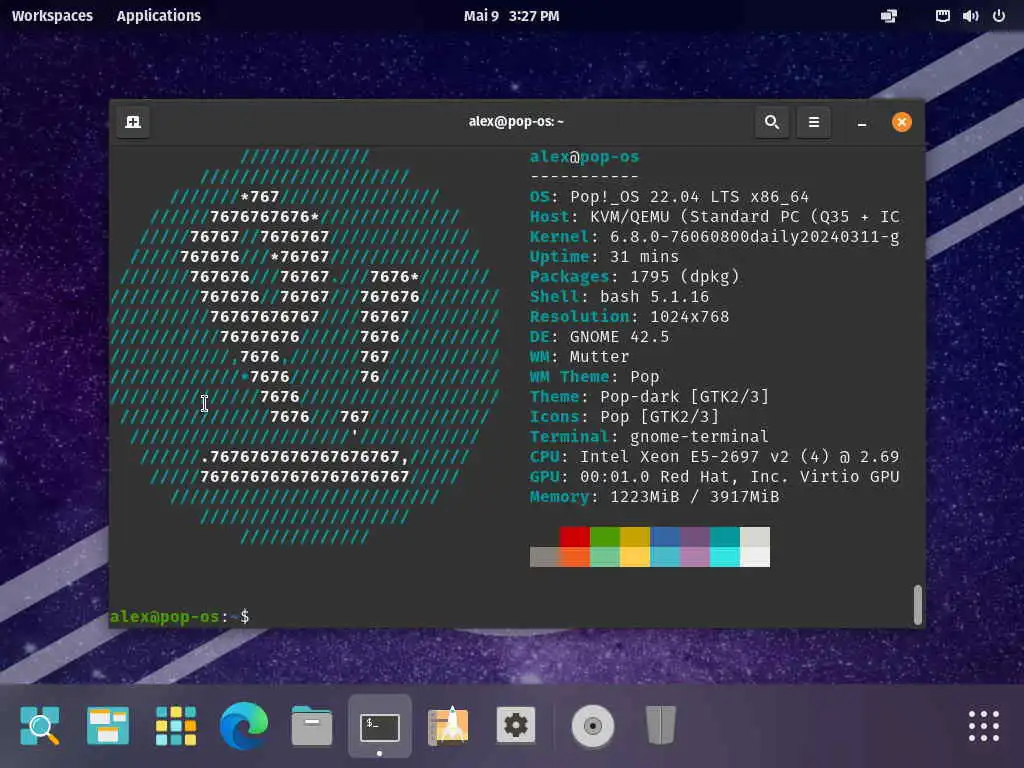Open terminal search with magnifier icon

(x=771, y=122)
